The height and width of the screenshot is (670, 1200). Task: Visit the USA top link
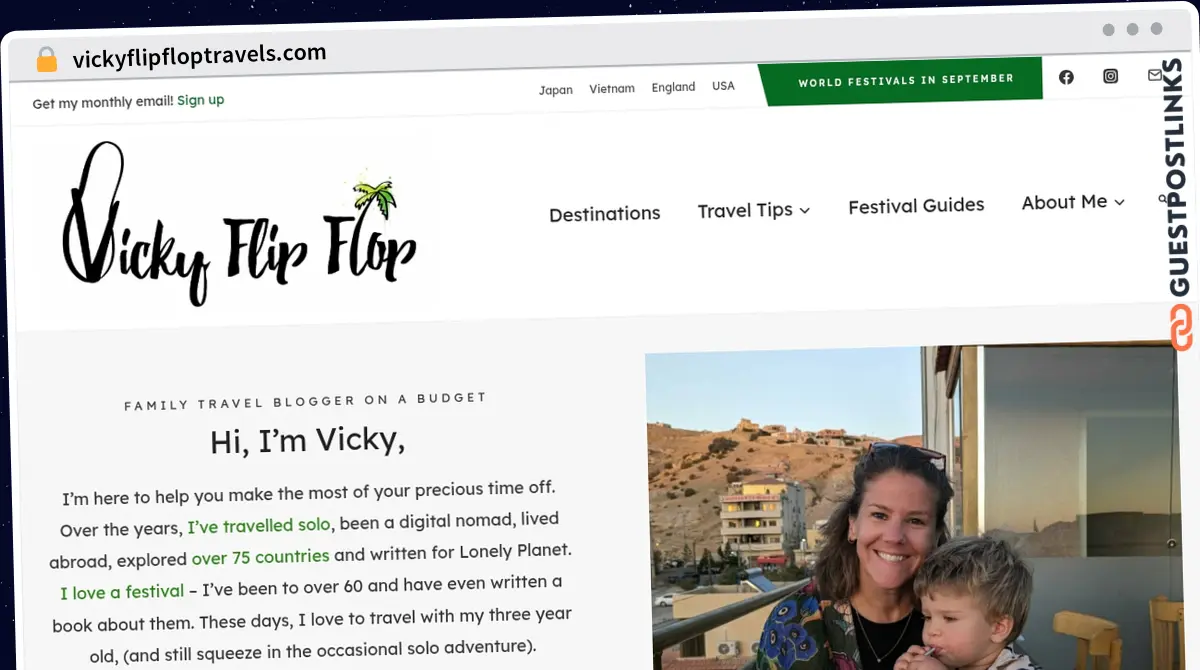tap(723, 86)
